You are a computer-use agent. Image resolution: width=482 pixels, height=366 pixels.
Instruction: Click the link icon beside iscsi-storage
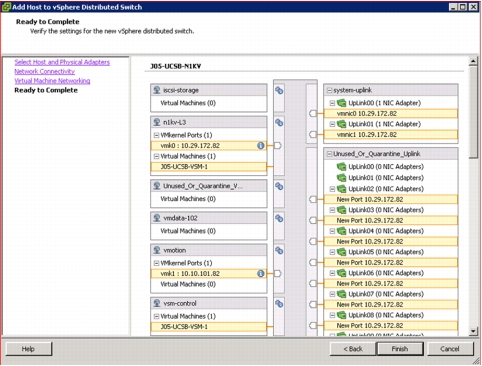click(x=279, y=90)
